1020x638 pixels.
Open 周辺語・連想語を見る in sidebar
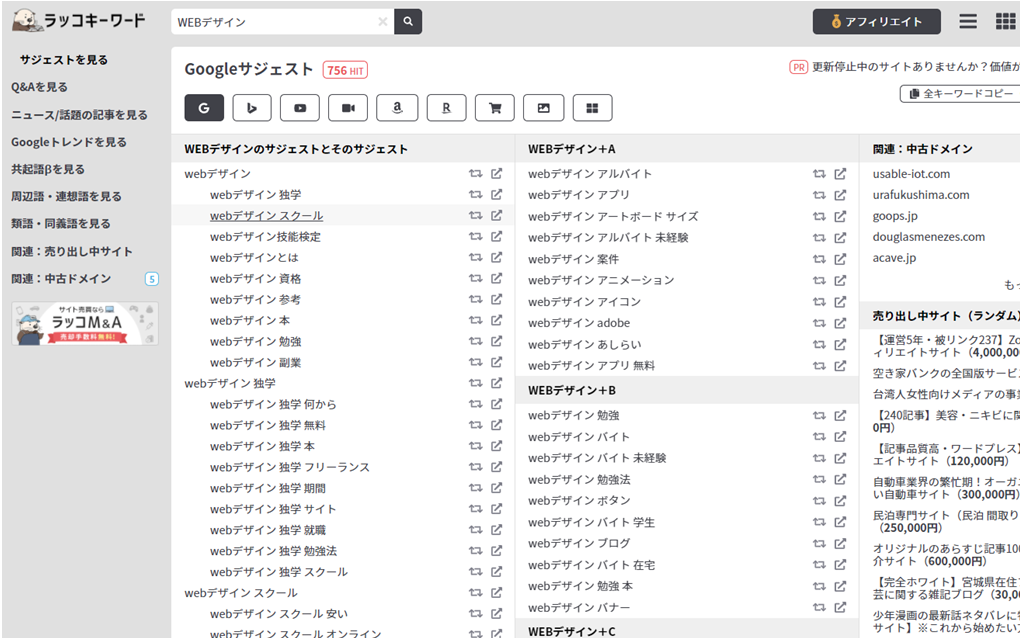pos(66,196)
